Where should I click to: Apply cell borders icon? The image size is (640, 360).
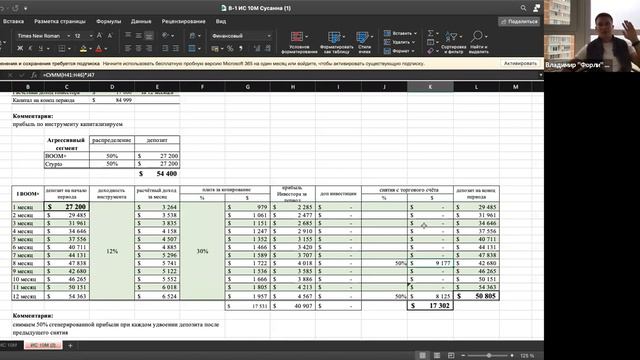[x=61, y=49]
